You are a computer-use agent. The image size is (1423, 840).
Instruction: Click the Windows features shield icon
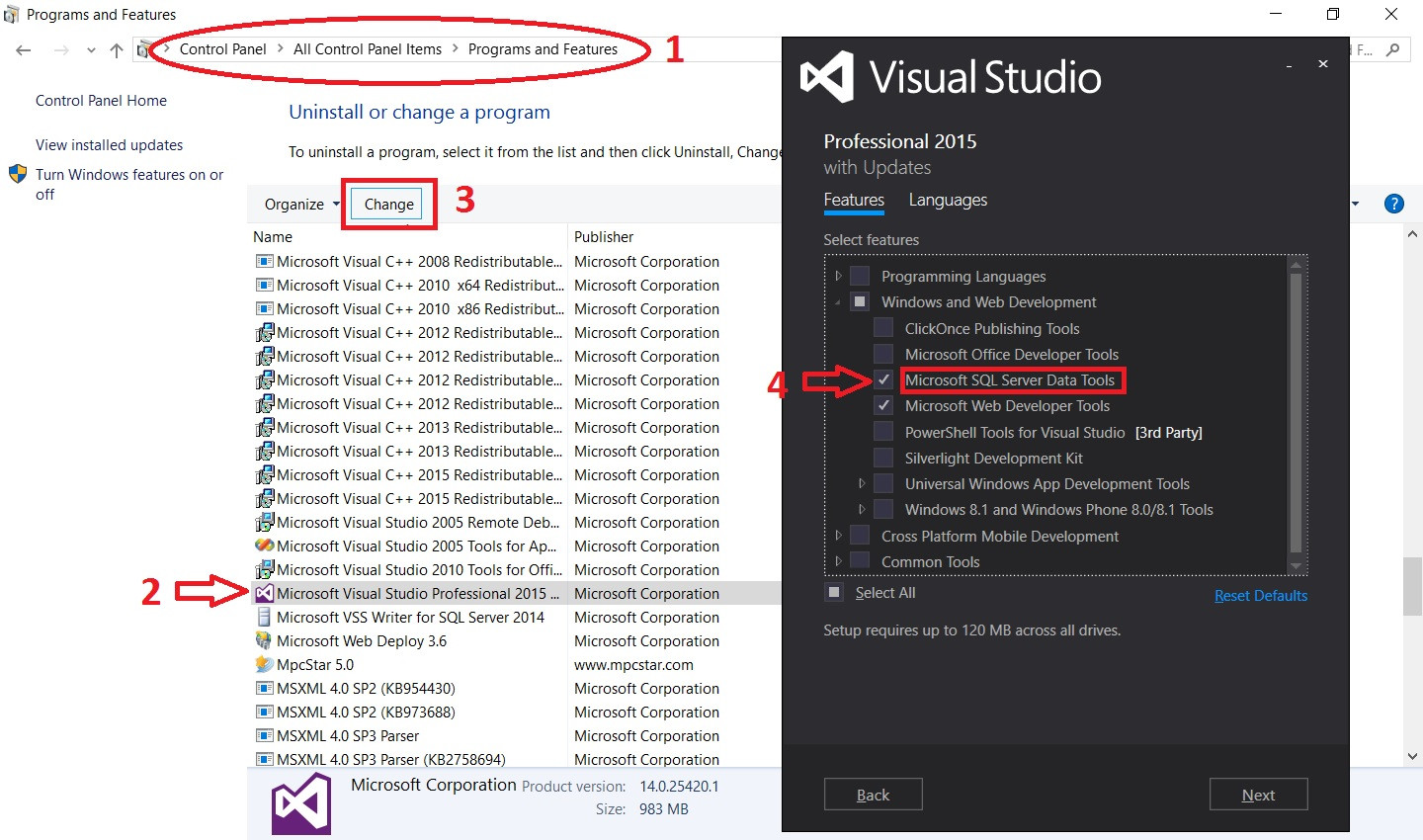point(18,174)
